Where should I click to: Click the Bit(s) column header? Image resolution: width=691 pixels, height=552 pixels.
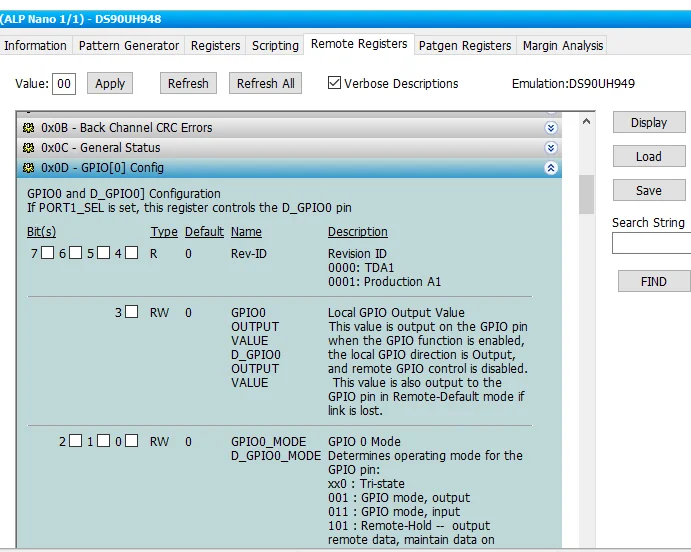click(41, 232)
